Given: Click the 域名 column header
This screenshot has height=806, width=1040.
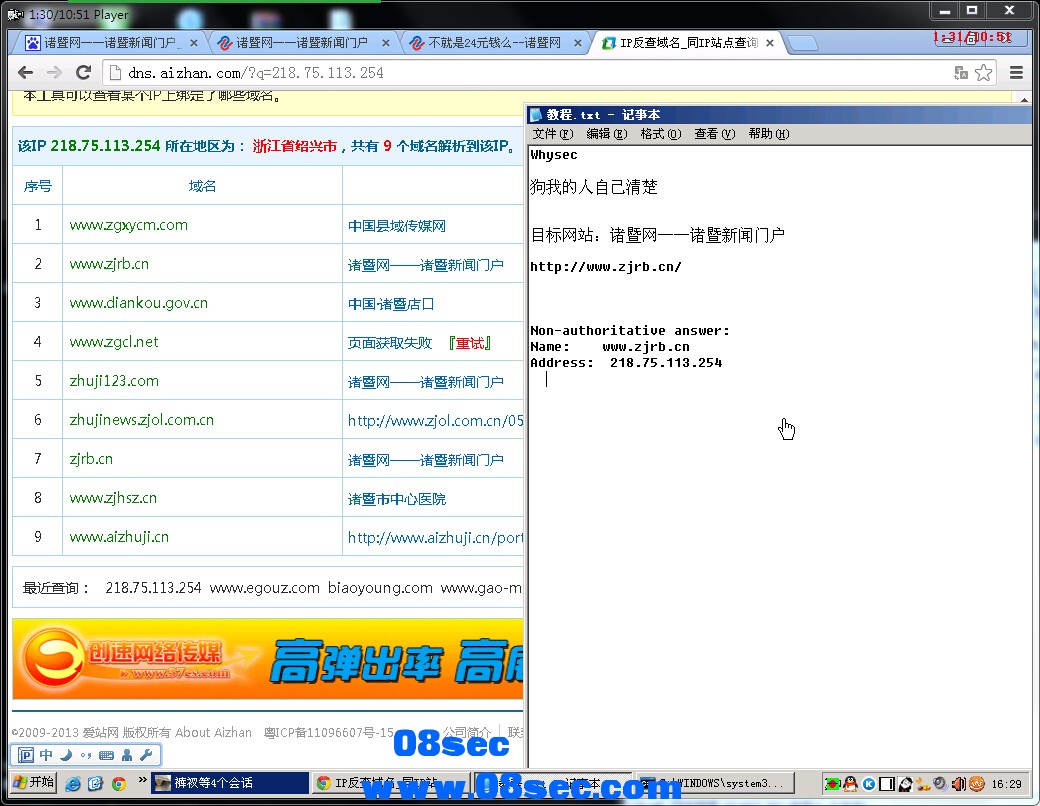Looking at the screenshot, I should (x=202, y=186).
